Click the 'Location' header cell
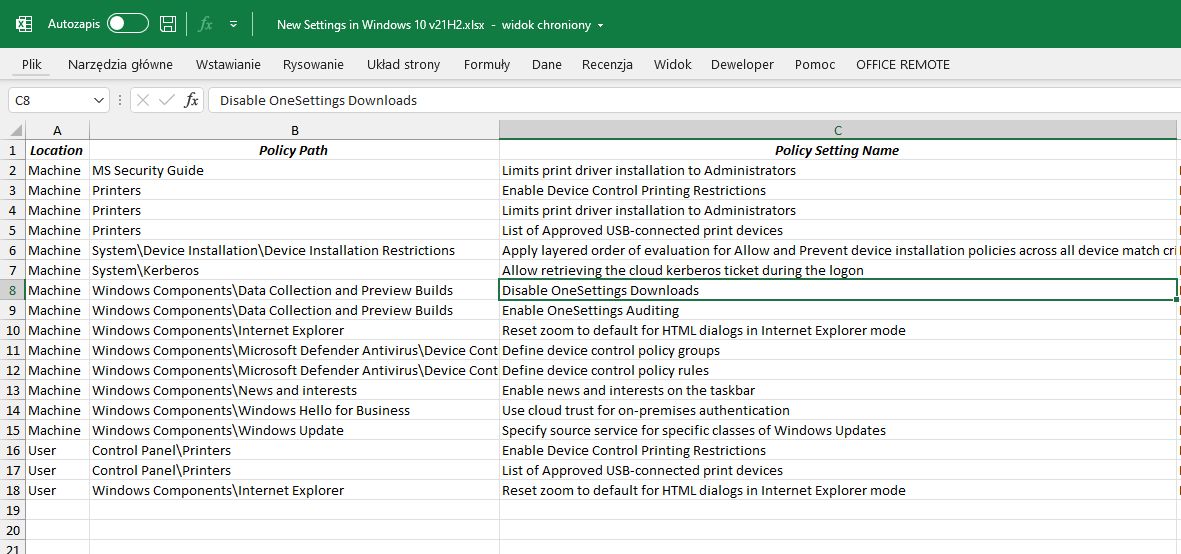The width and height of the screenshot is (1181, 554). point(57,150)
